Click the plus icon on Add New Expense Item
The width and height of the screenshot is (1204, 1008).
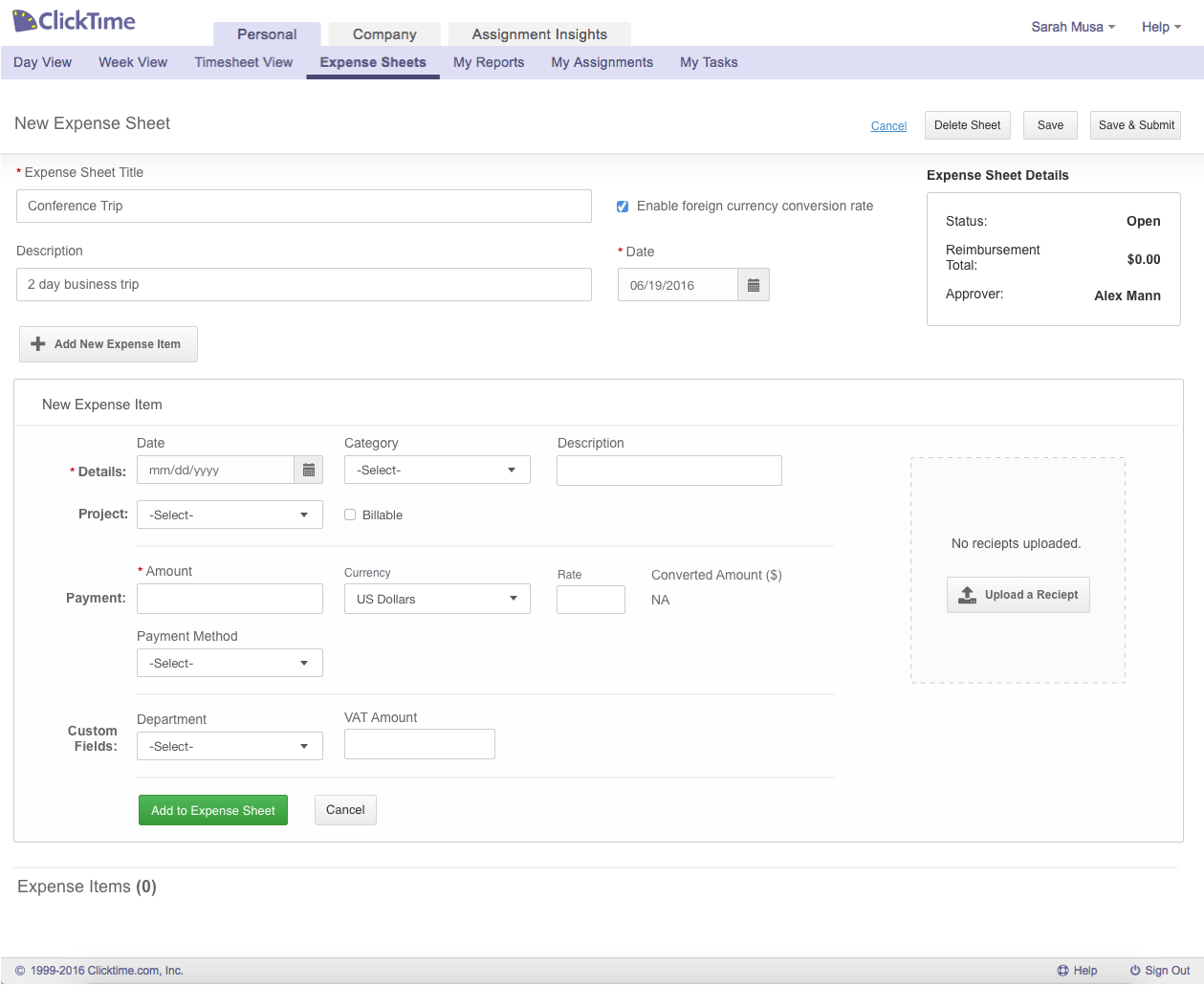pyautogui.click(x=38, y=344)
